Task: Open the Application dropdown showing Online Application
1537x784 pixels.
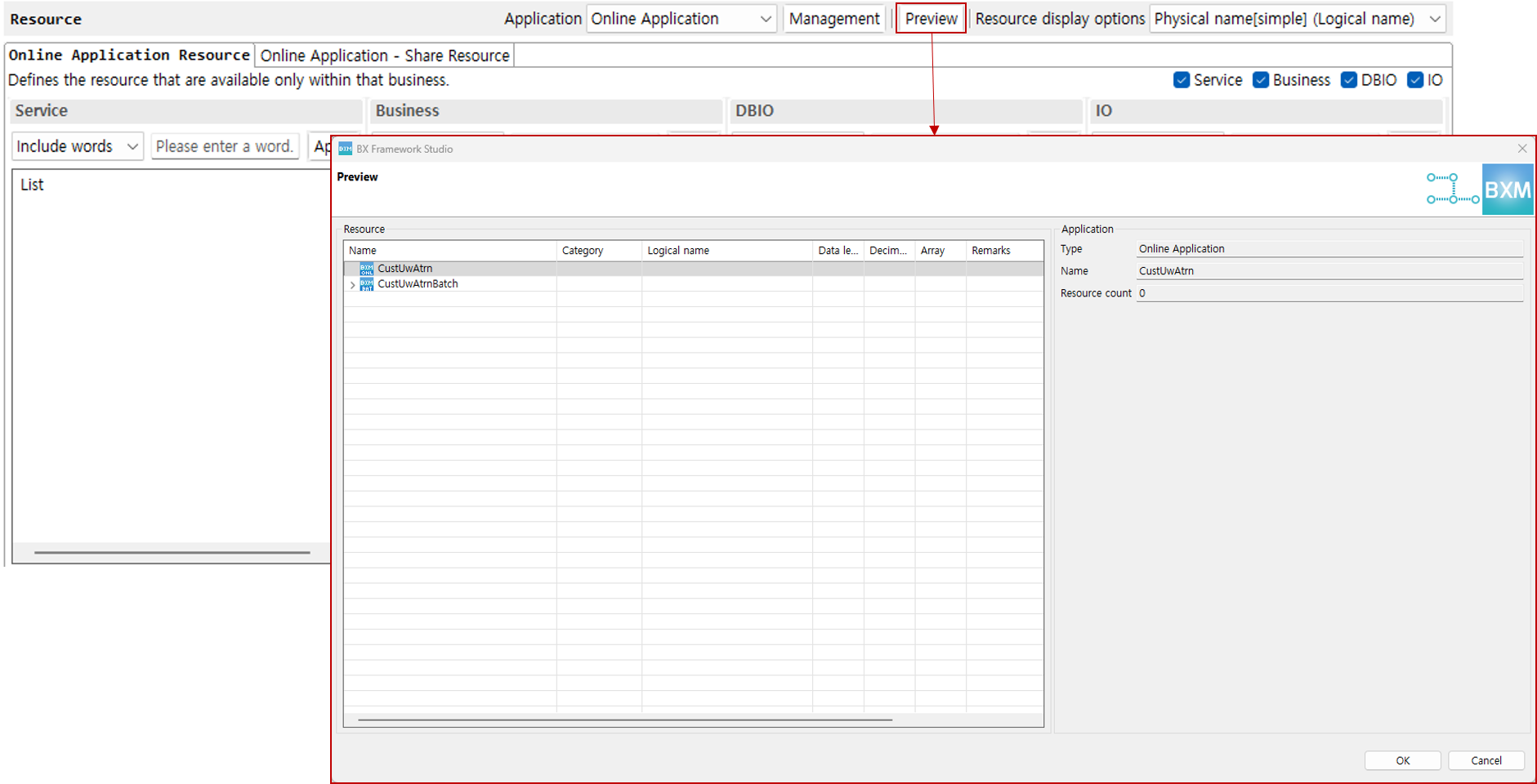Action: [x=681, y=18]
